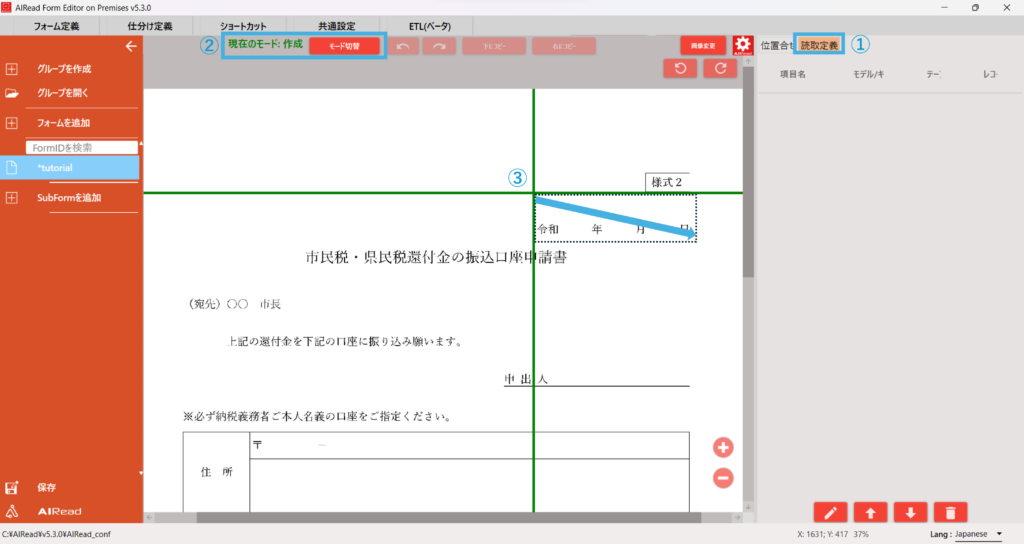
Task: Collapse sidebar with the back arrow
Action: [130, 46]
